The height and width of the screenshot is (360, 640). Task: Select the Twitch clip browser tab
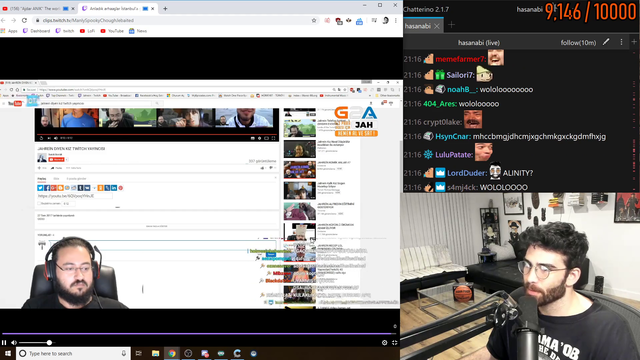pyautogui.click(x=118, y=8)
